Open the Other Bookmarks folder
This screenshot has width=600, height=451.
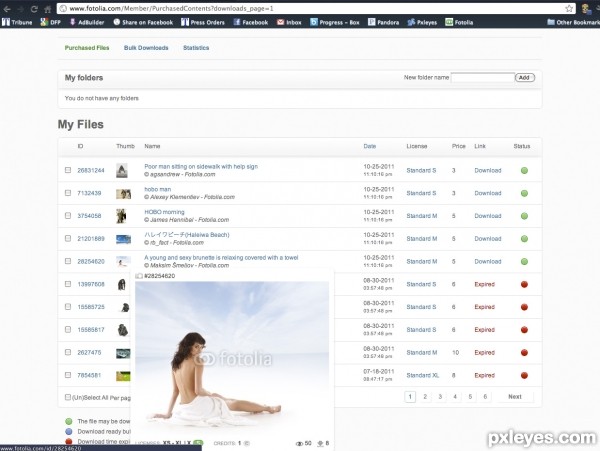(x=573, y=22)
